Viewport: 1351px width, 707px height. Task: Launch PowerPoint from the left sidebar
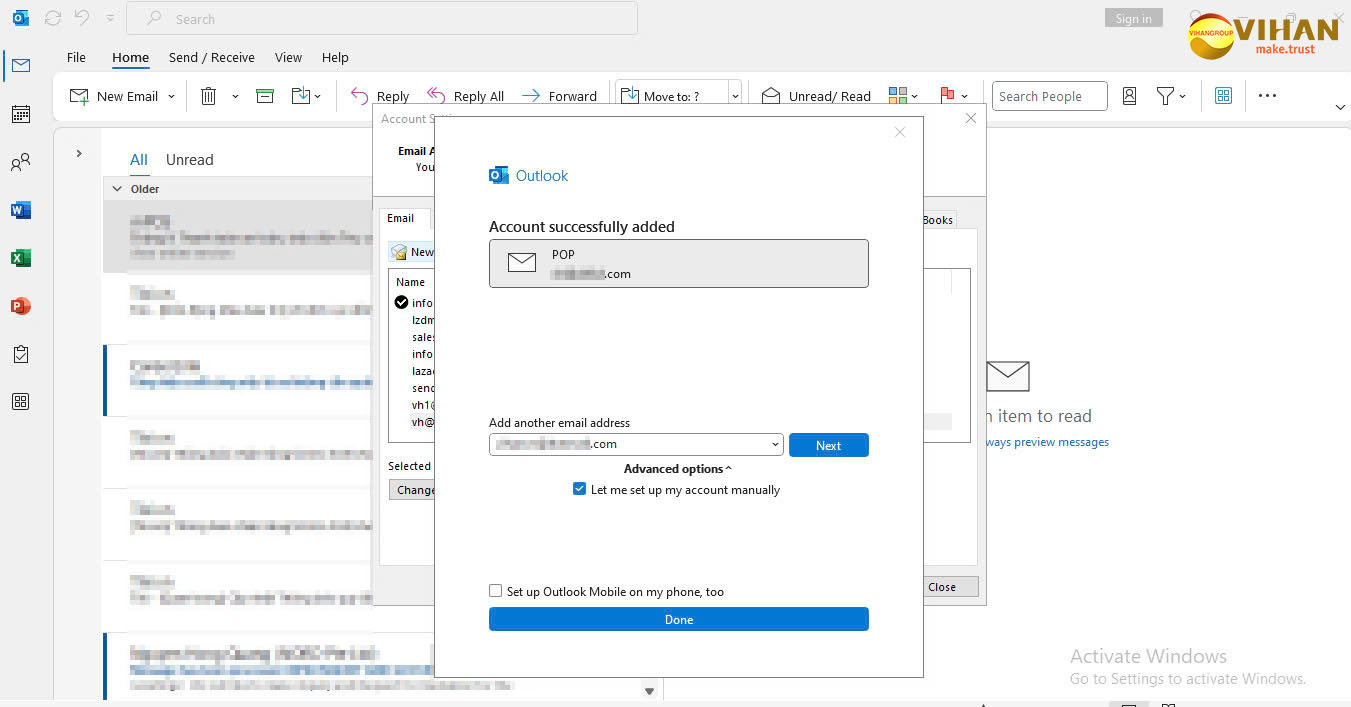[x=20, y=306]
